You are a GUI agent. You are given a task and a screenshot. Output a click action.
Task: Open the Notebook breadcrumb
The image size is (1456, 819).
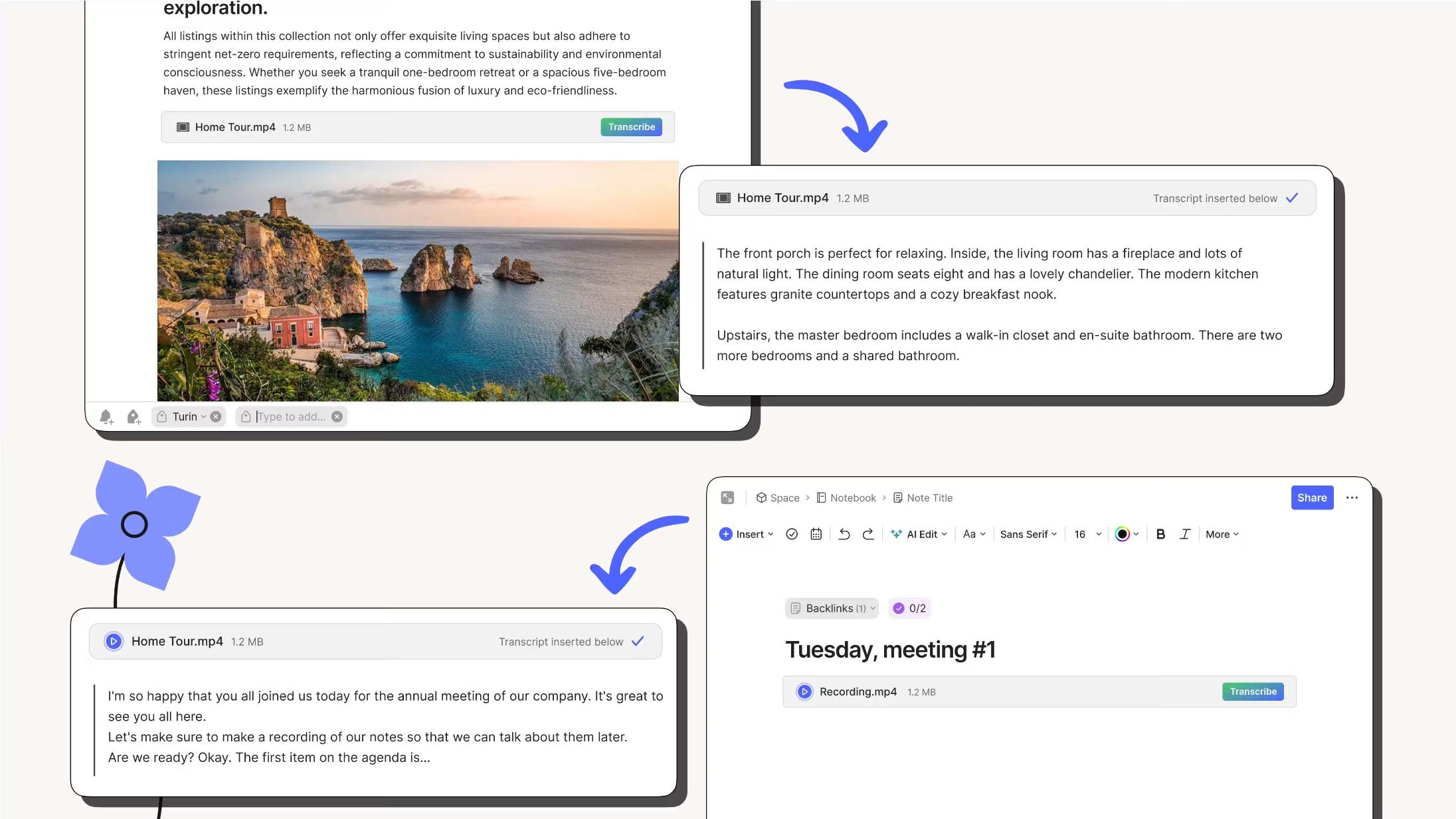[x=846, y=498]
